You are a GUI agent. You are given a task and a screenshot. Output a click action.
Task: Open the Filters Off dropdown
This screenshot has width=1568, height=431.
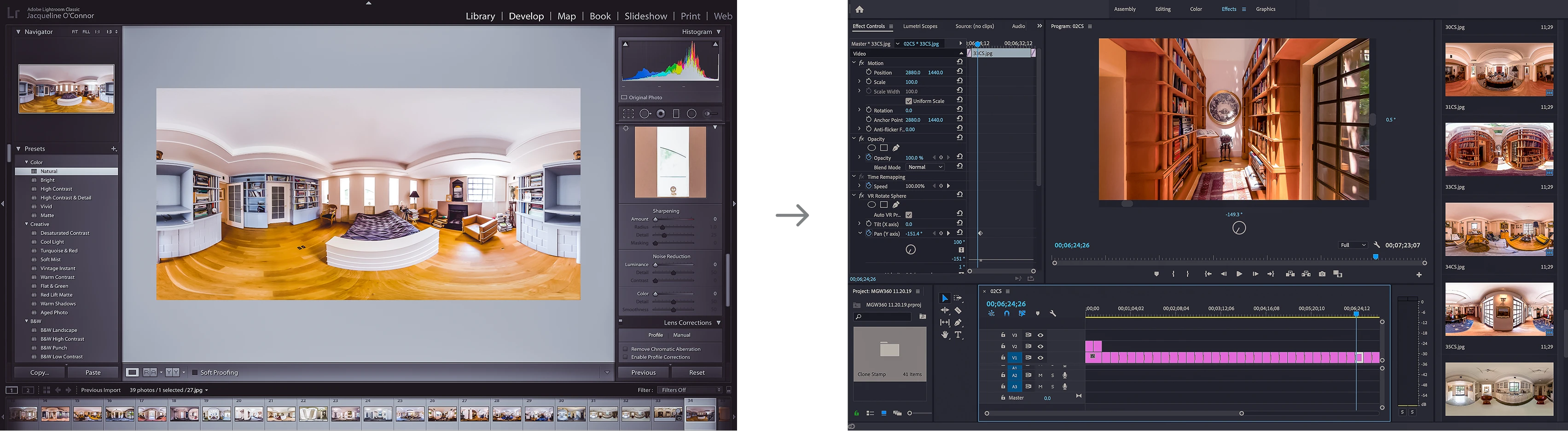[x=690, y=390]
